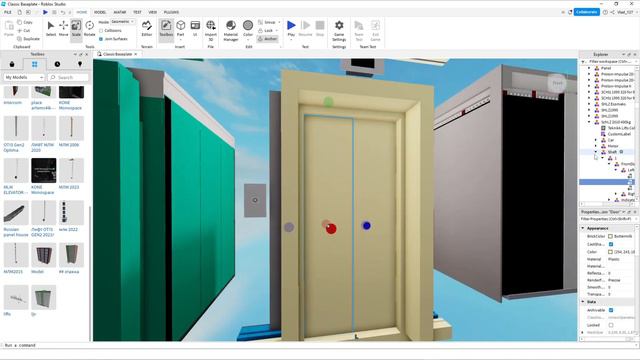
Task: Open the Material Manager
Action: pos(231,30)
